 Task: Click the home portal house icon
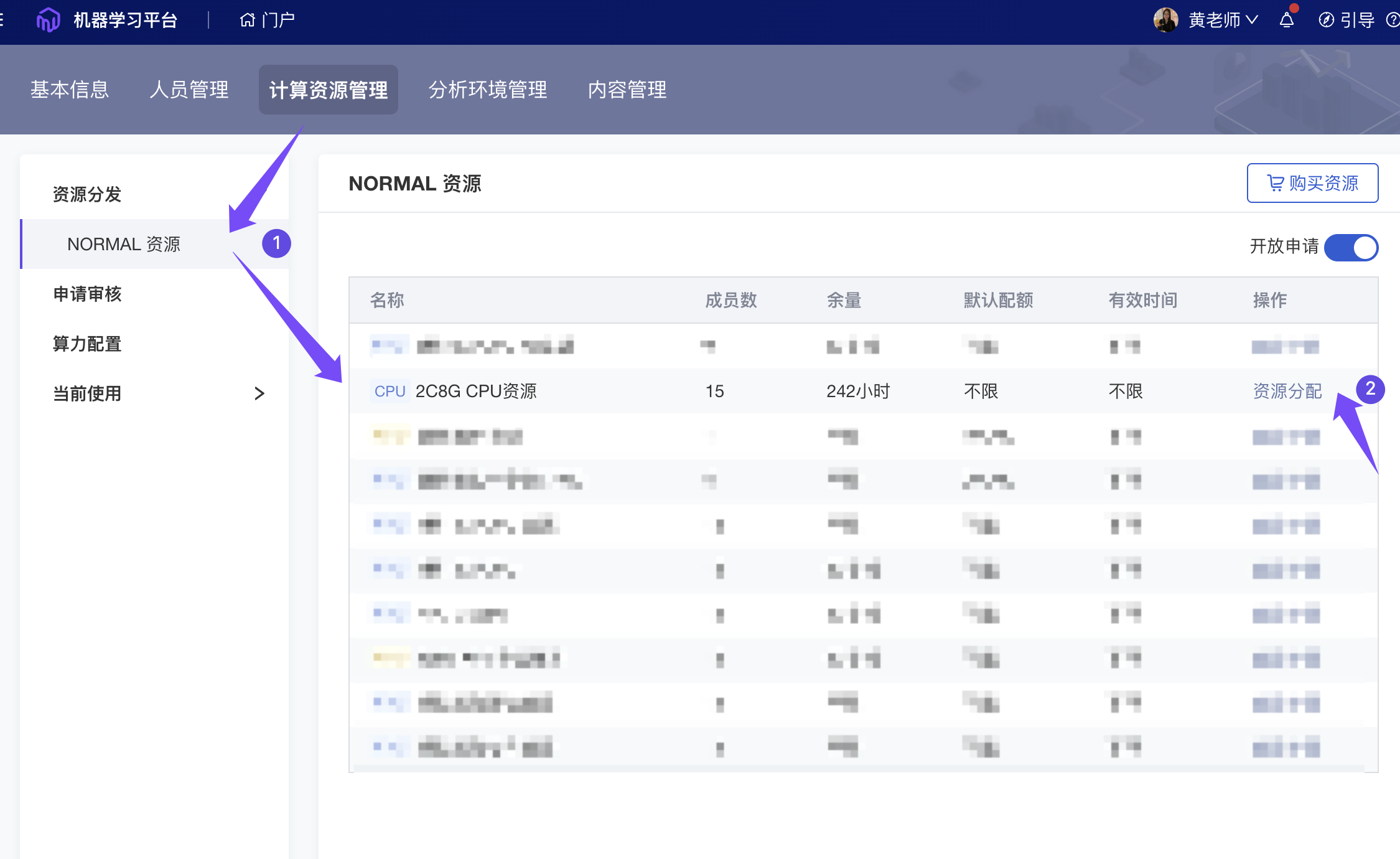(x=247, y=20)
